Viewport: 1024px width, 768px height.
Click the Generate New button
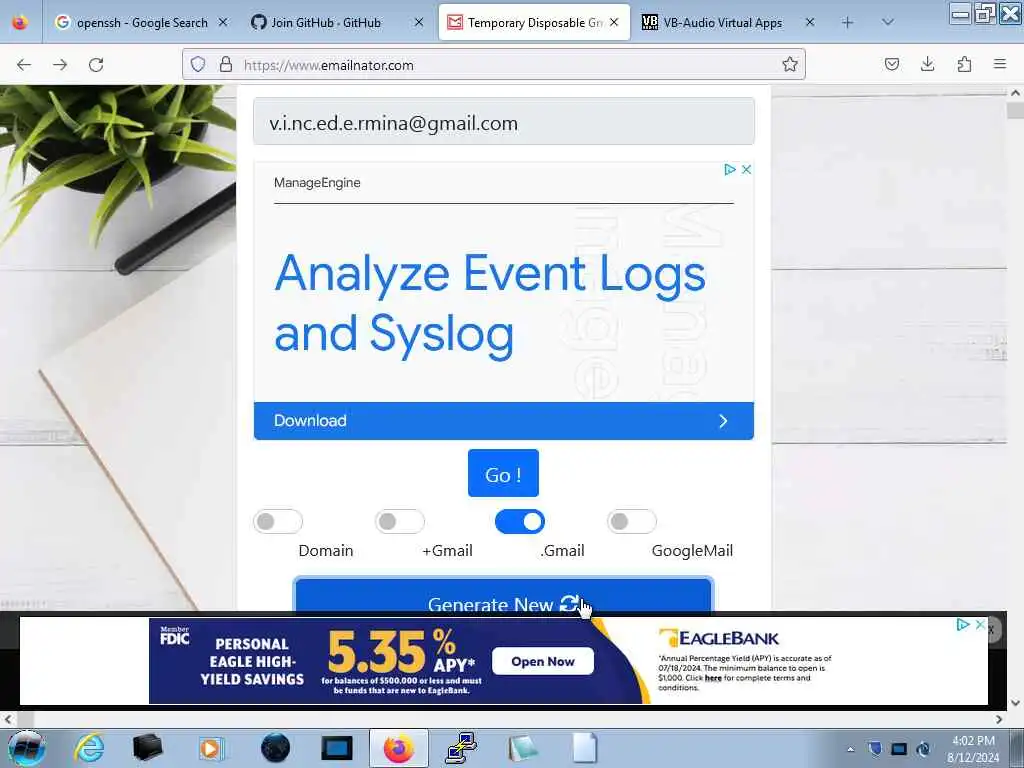(503, 596)
